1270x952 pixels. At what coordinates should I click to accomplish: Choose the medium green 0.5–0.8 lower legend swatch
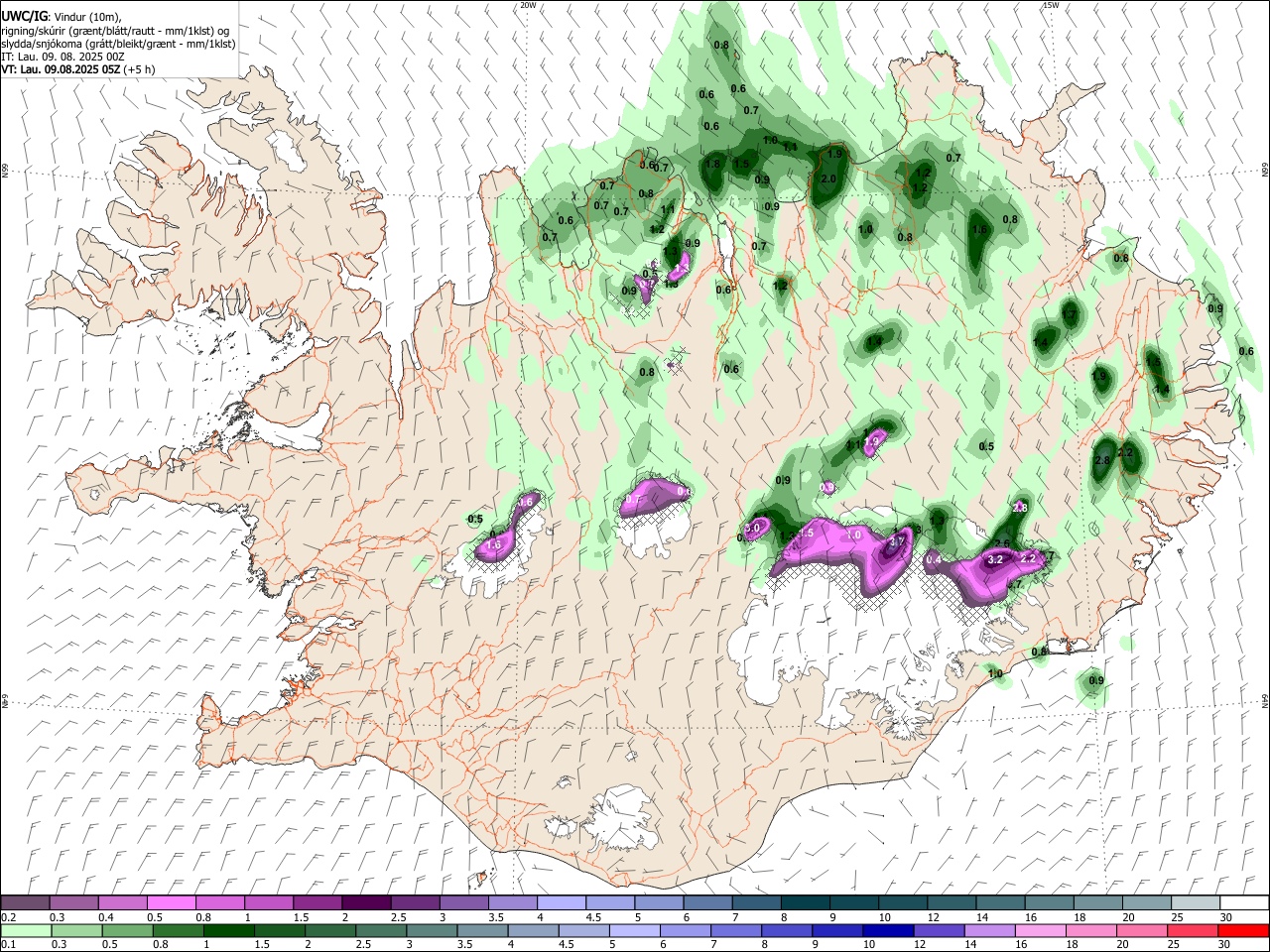pos(127,931)
